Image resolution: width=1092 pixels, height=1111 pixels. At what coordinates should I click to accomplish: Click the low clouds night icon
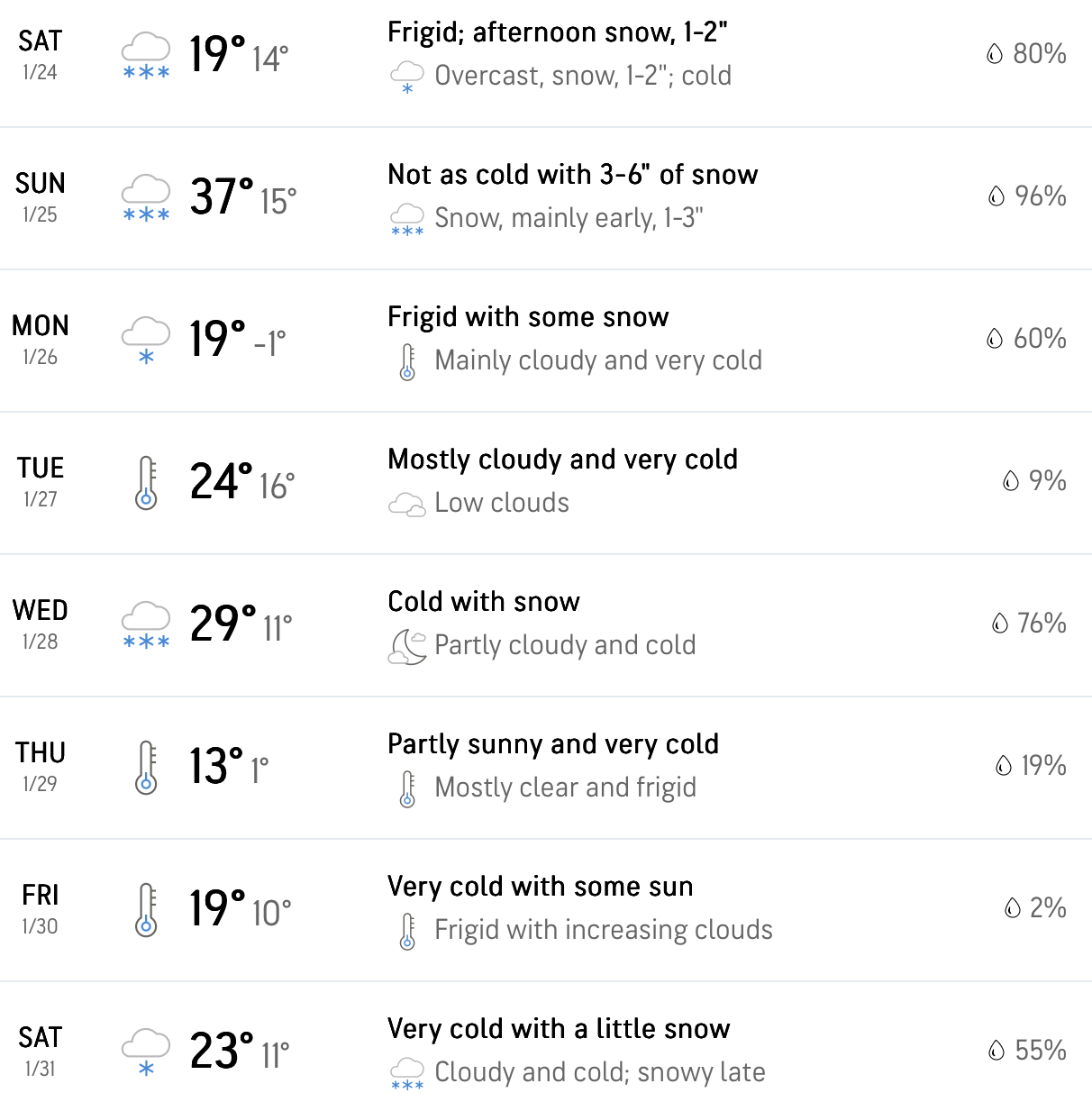tap(407, 504)
